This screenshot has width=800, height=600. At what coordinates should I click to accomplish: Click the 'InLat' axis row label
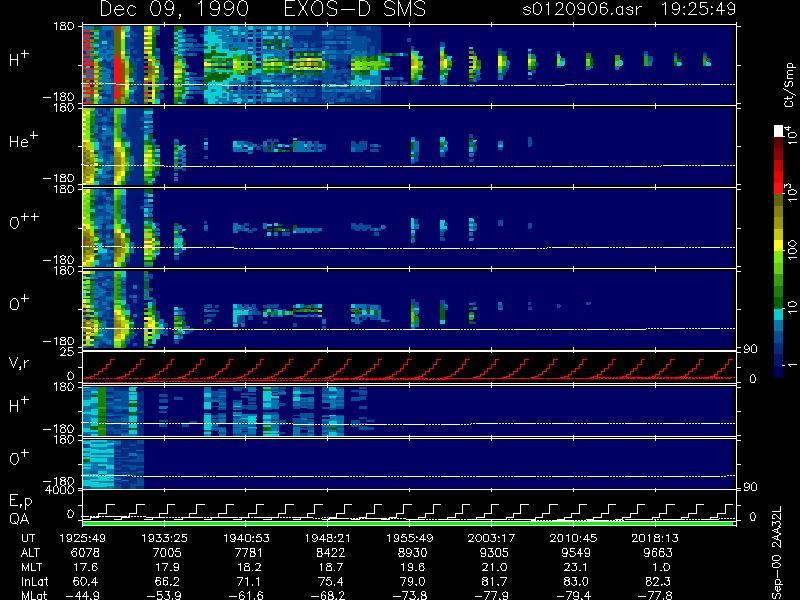34,581
